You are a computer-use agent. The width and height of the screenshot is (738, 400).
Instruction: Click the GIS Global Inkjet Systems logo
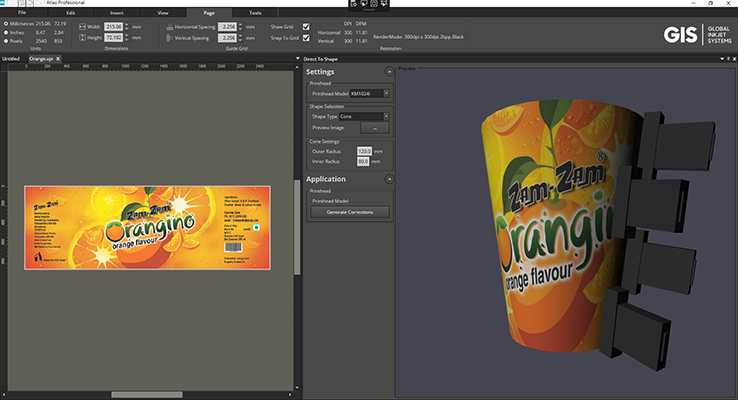point(698,35)
